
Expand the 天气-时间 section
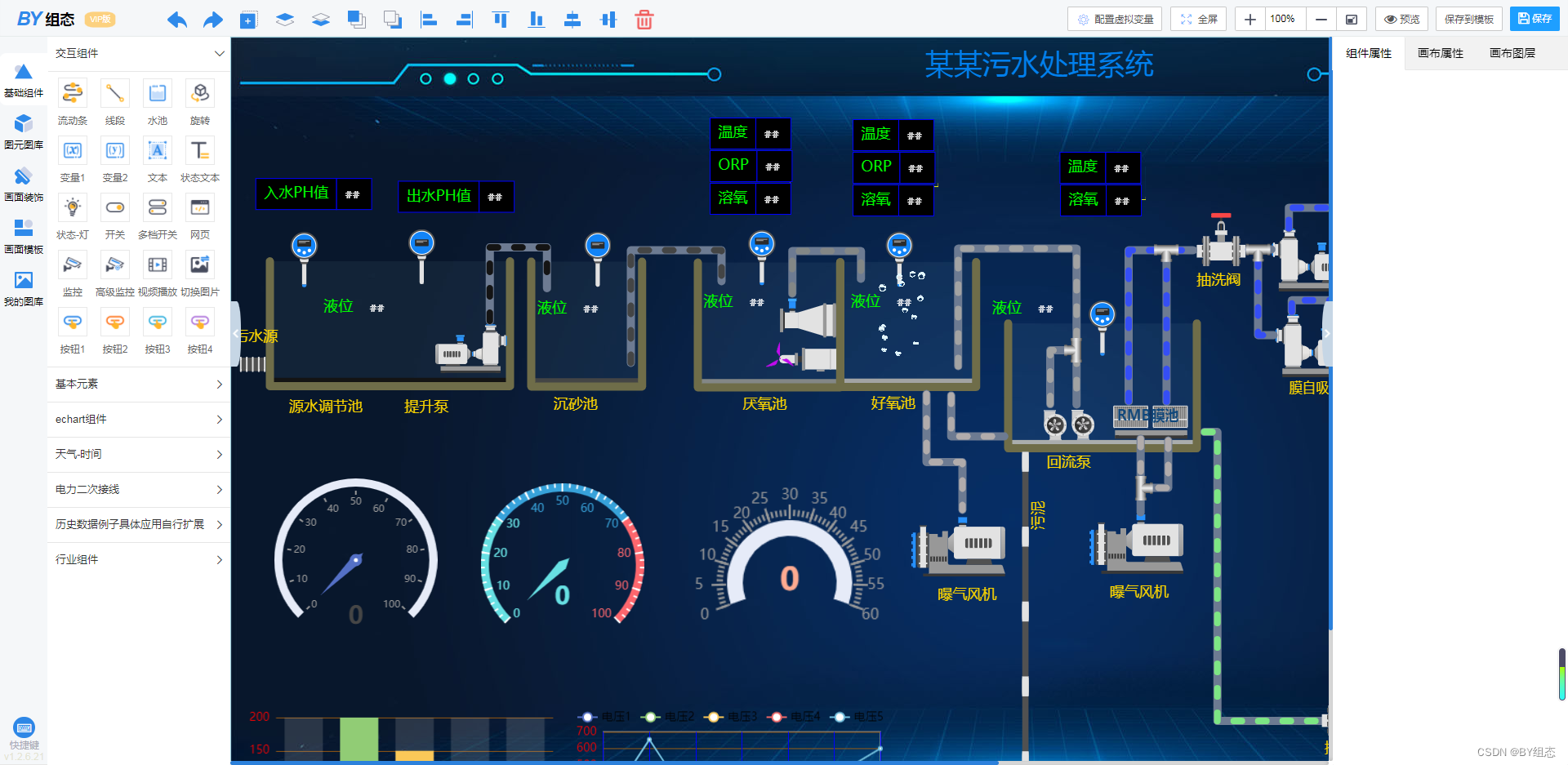139,454
